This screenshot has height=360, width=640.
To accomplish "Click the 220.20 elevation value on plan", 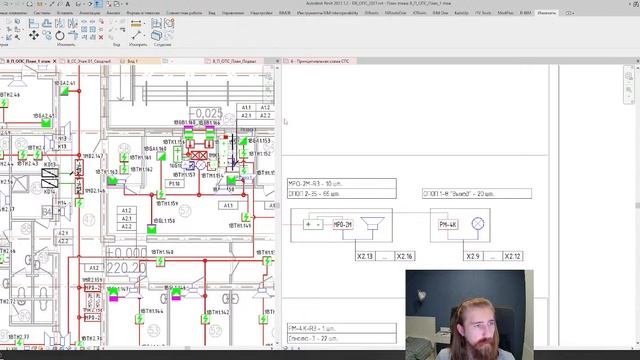I will pos(126,268).
